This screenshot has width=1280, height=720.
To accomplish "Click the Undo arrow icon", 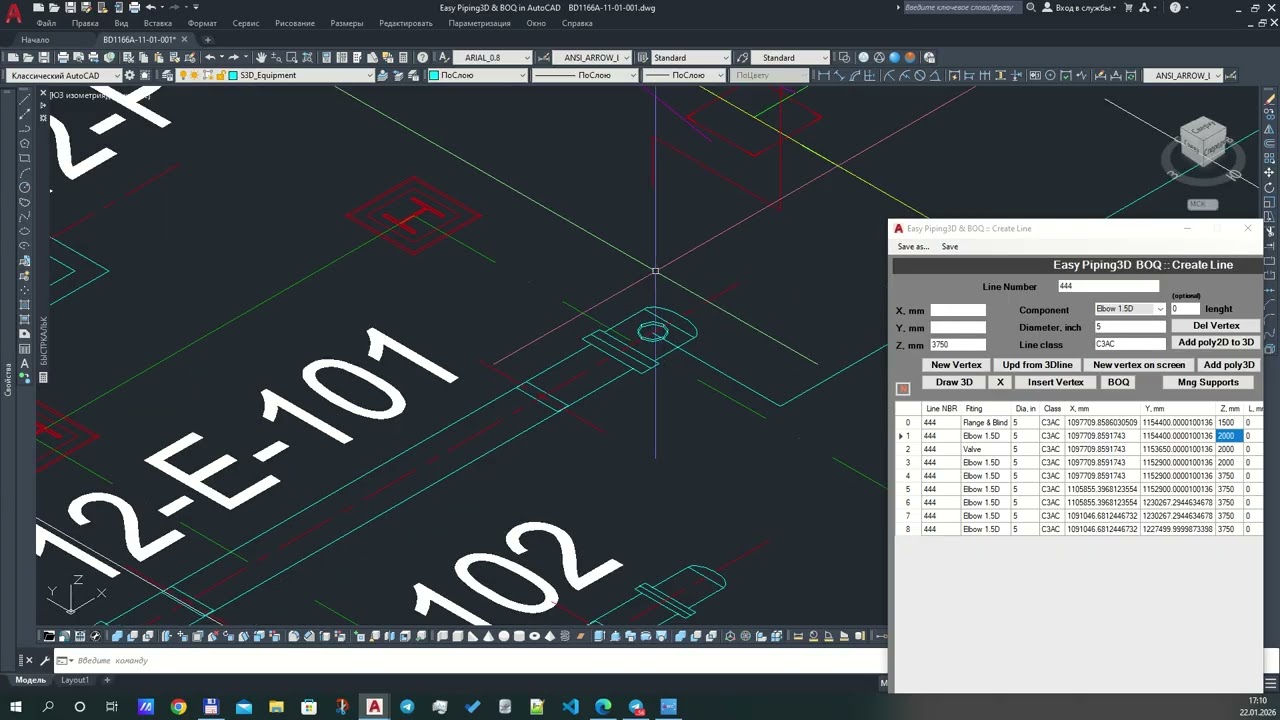I will [x=210, y=57].
